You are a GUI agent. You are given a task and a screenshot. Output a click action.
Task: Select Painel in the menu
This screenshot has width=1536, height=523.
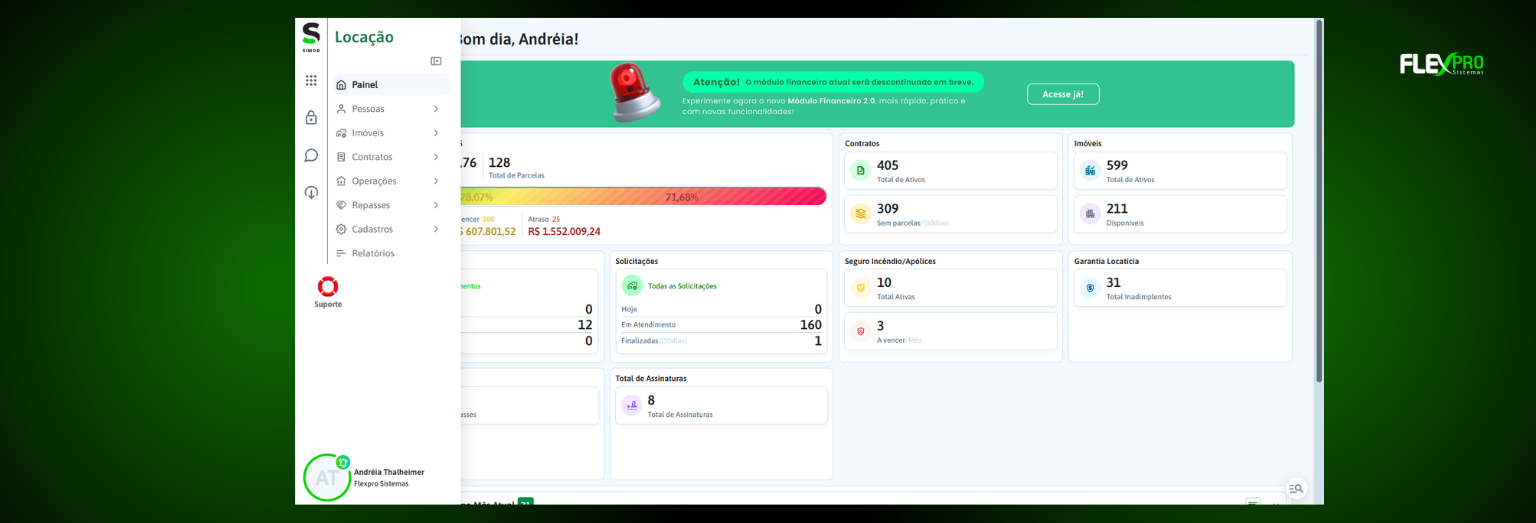[391, 85]
